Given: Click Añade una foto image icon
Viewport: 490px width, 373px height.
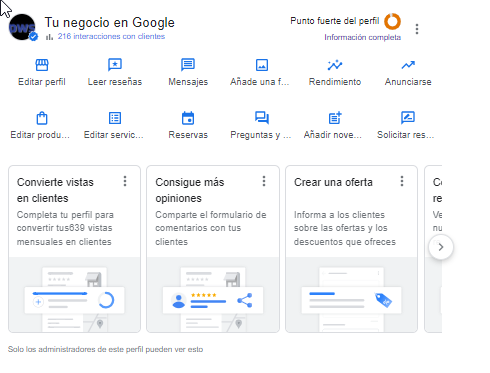Looking at the screenshot, I should pyautogui.click(x=261, y=65).
